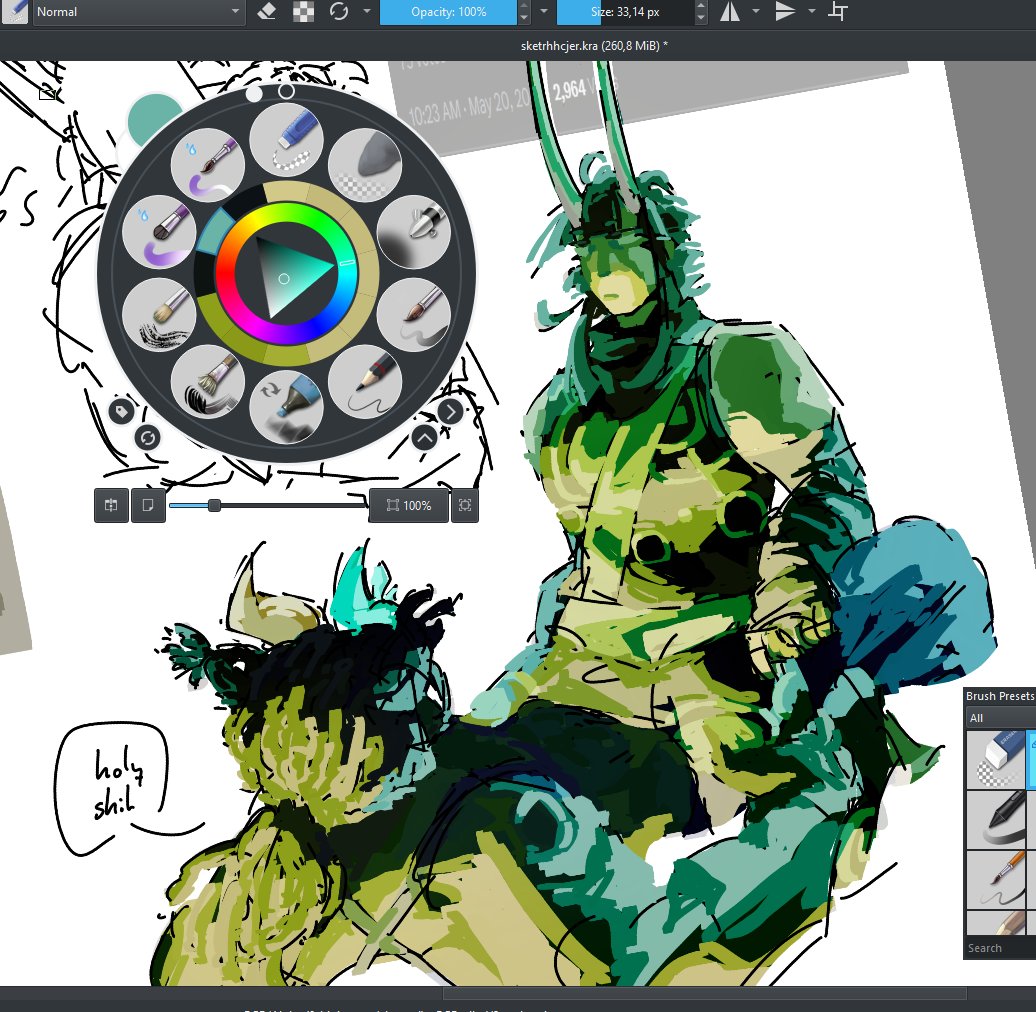
Task: Open dropdown arrow after Opacity slider
Action: click(544, 11)
